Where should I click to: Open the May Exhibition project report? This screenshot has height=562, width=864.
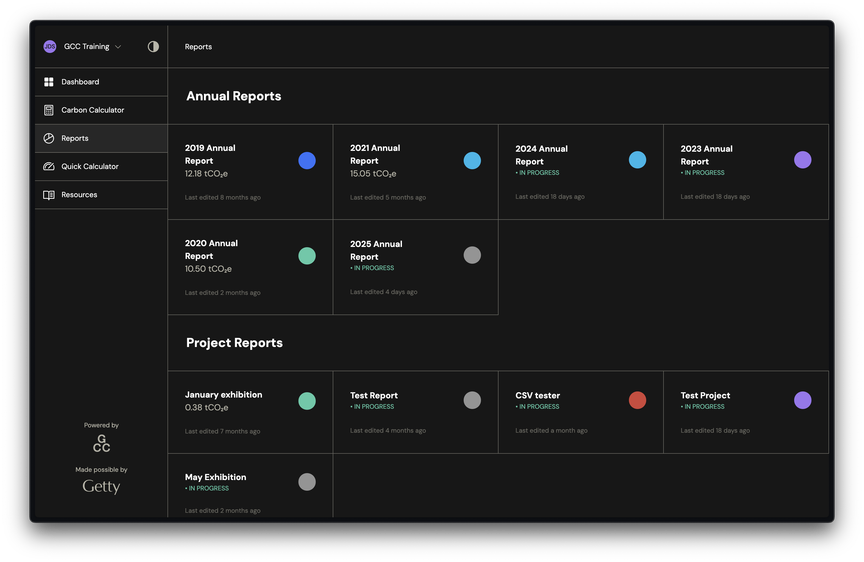tap(215, 477)
